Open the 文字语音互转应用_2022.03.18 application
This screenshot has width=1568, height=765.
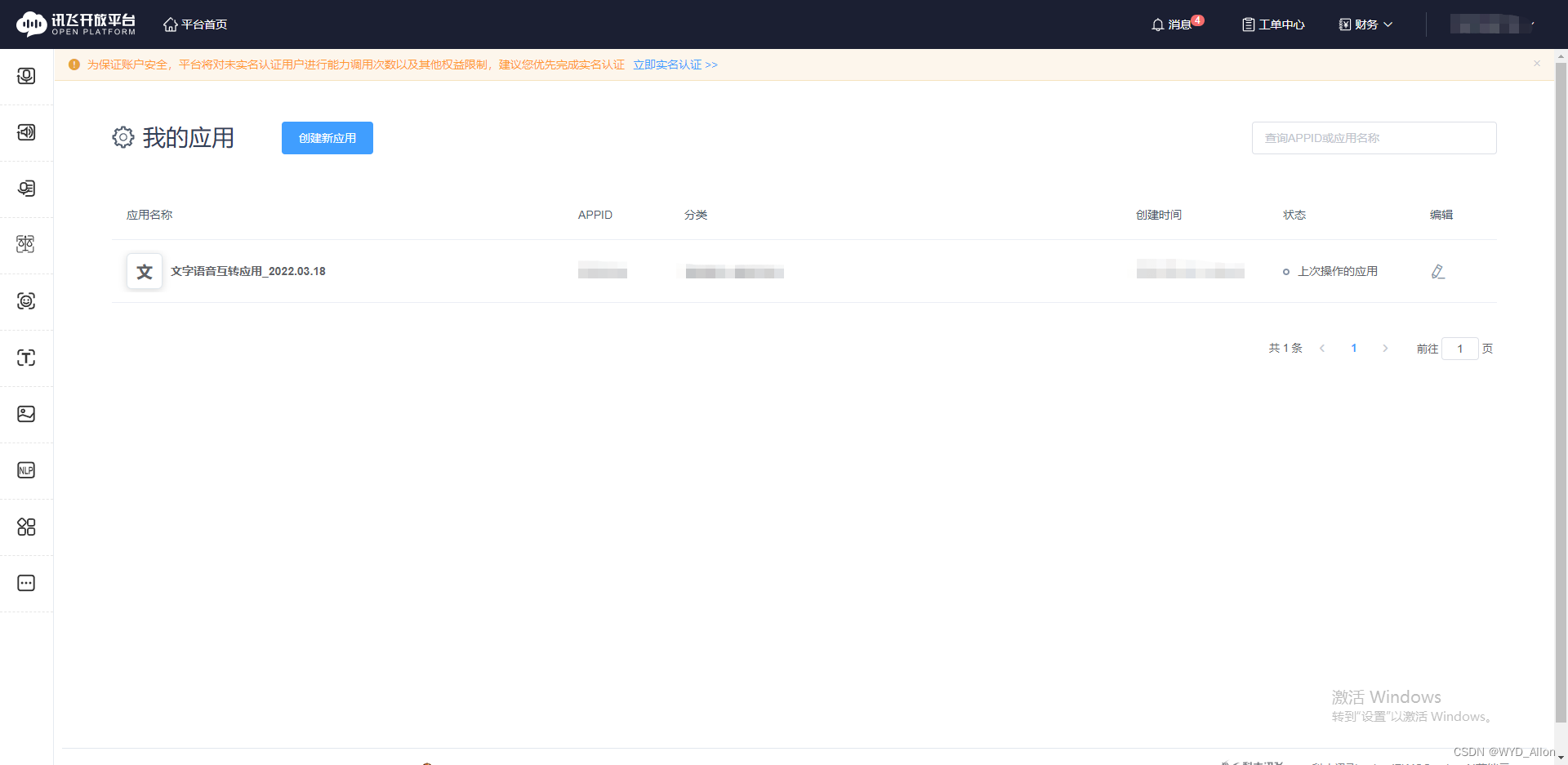[x=248, y=271]
